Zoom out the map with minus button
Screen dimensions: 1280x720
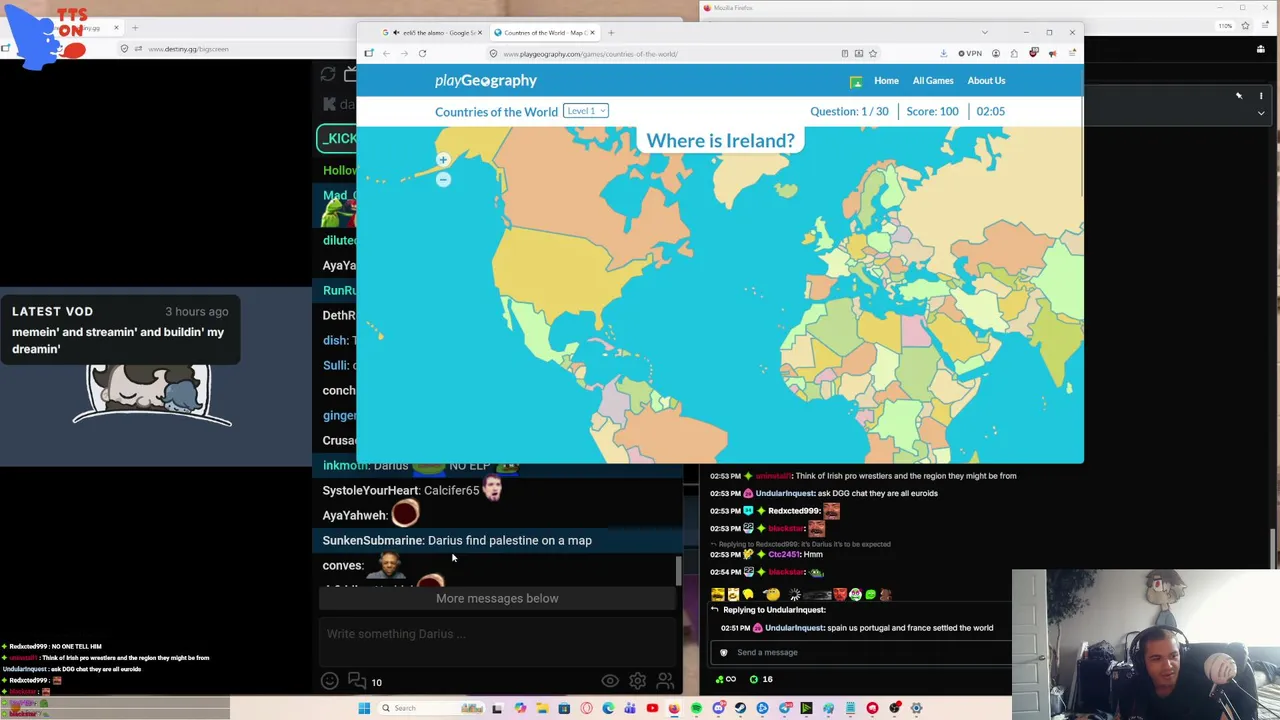(443, 180)
